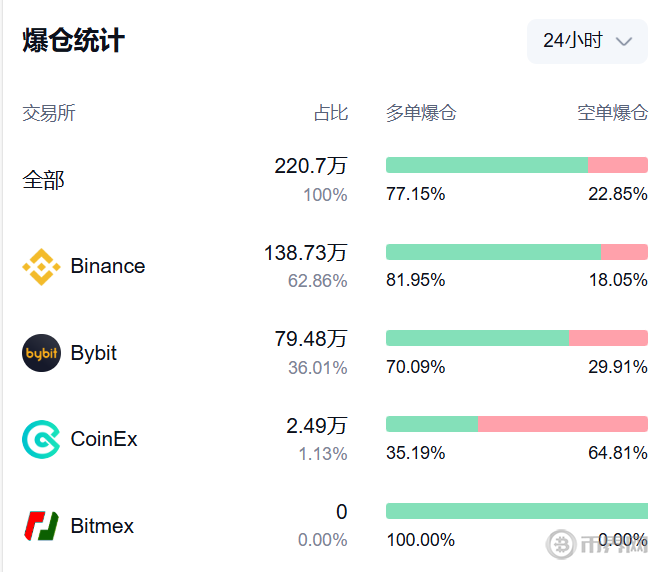Viewport: 659px width, 572px height.
Task: Click the 多单爆仓 column header
Action: point(421,113)
